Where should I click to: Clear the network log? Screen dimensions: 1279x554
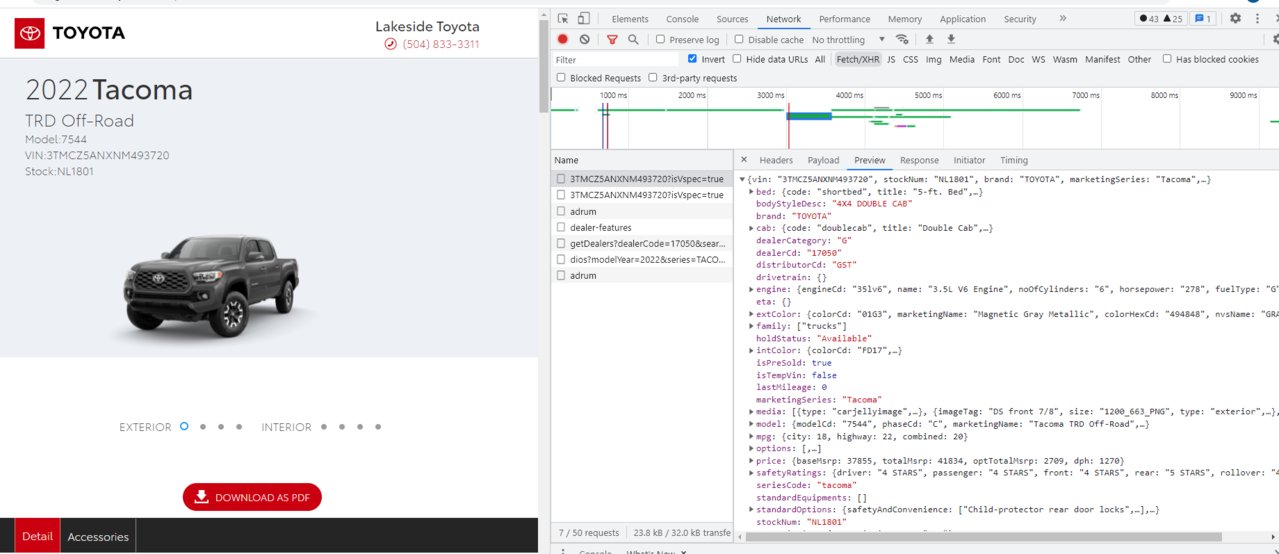pyautogui.click(x=585, y=40)
